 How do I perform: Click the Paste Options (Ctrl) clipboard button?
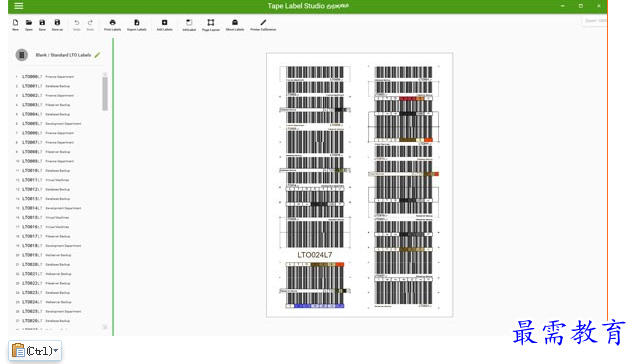(x=35, y=350)
